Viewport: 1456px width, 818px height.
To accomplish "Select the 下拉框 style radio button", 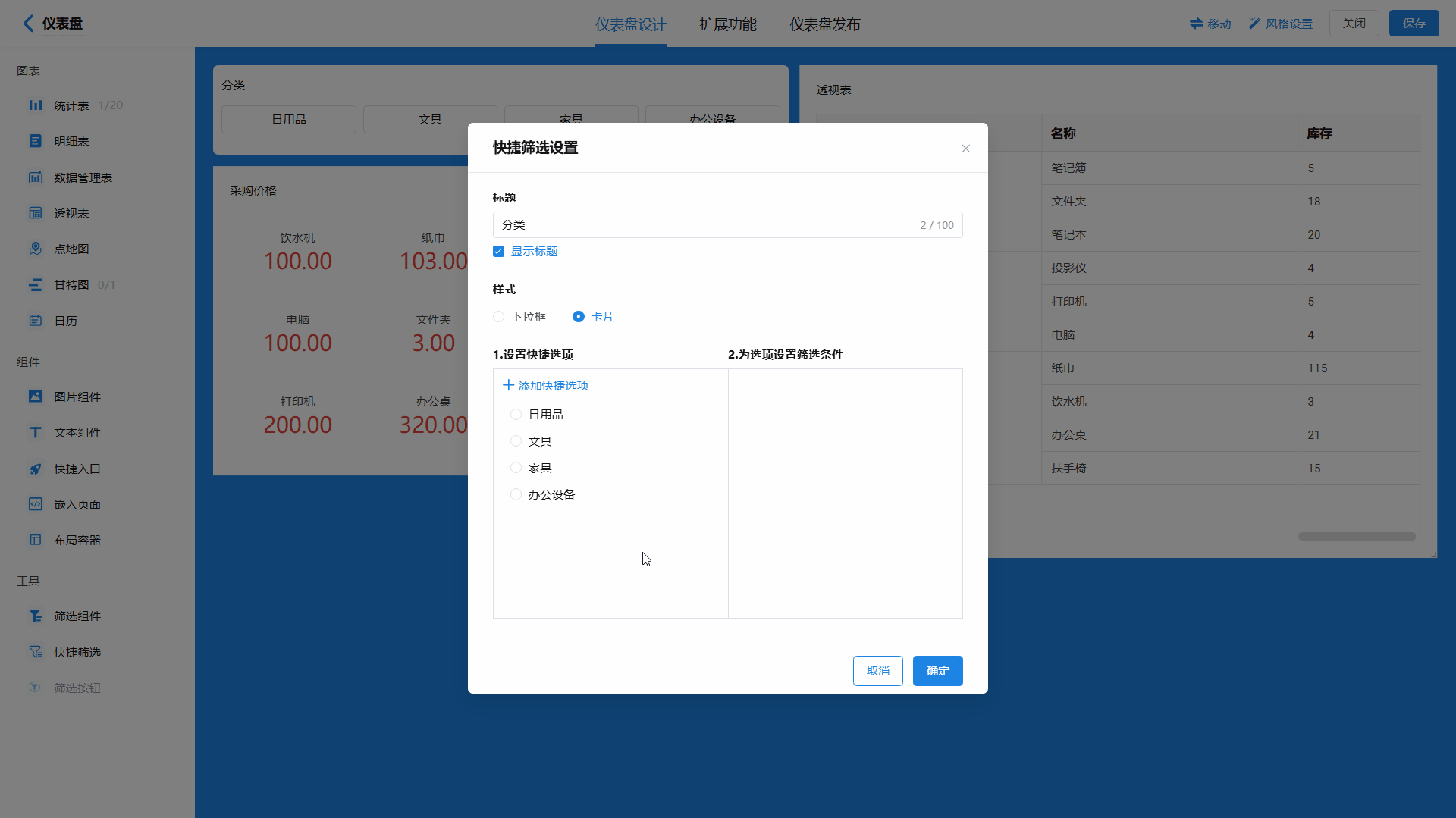I will click(498, 317).
